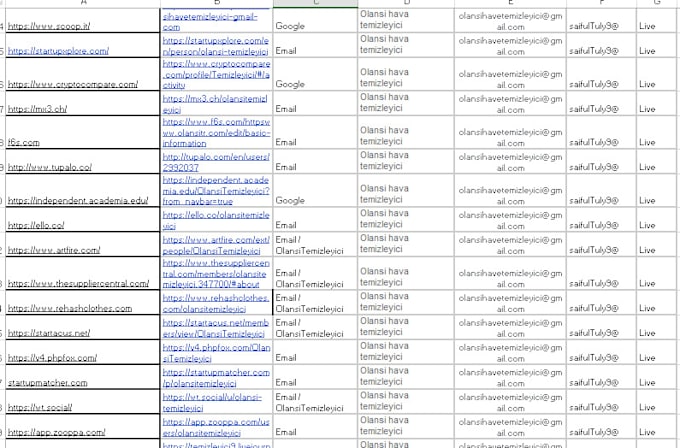Select Olansi hava temizleyici cell in startupmatcher row
Viewport: 680px width, 448px height.
coord(406,377)
